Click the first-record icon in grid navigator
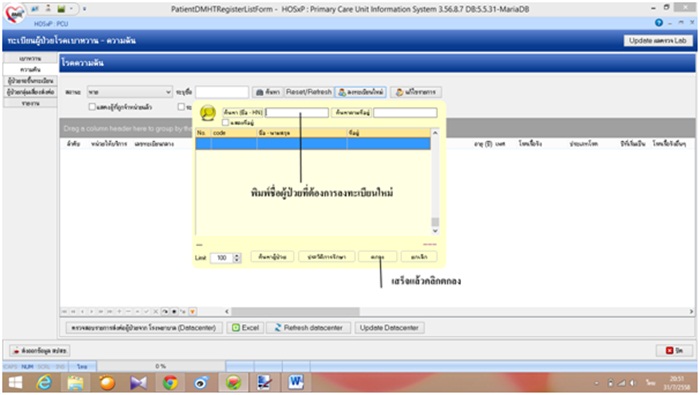 coord(64,312)
